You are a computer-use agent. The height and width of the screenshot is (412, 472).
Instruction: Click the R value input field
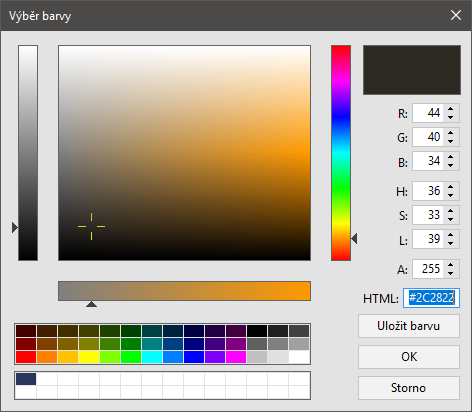pyautogui.click(x=428, y=113)
